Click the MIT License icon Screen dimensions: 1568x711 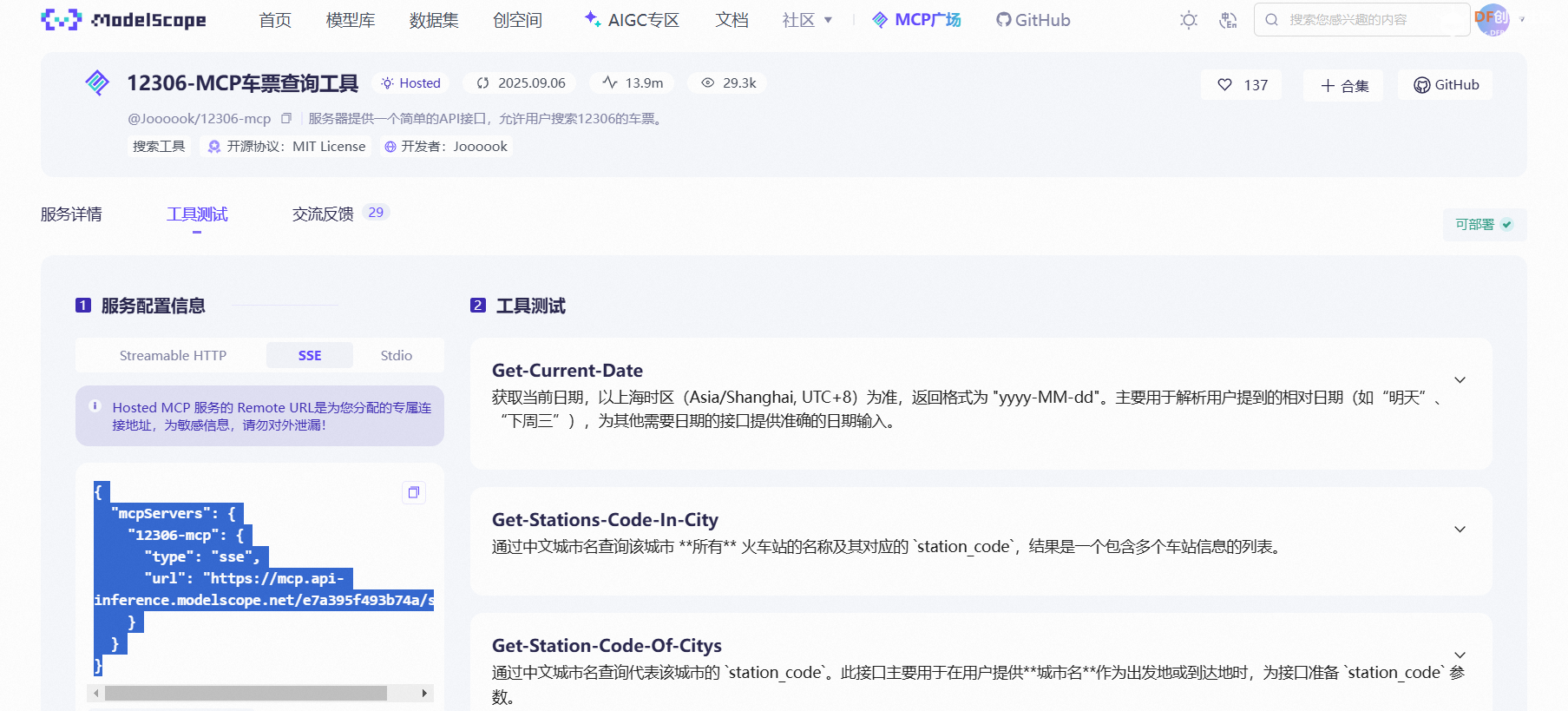(214, 147)
